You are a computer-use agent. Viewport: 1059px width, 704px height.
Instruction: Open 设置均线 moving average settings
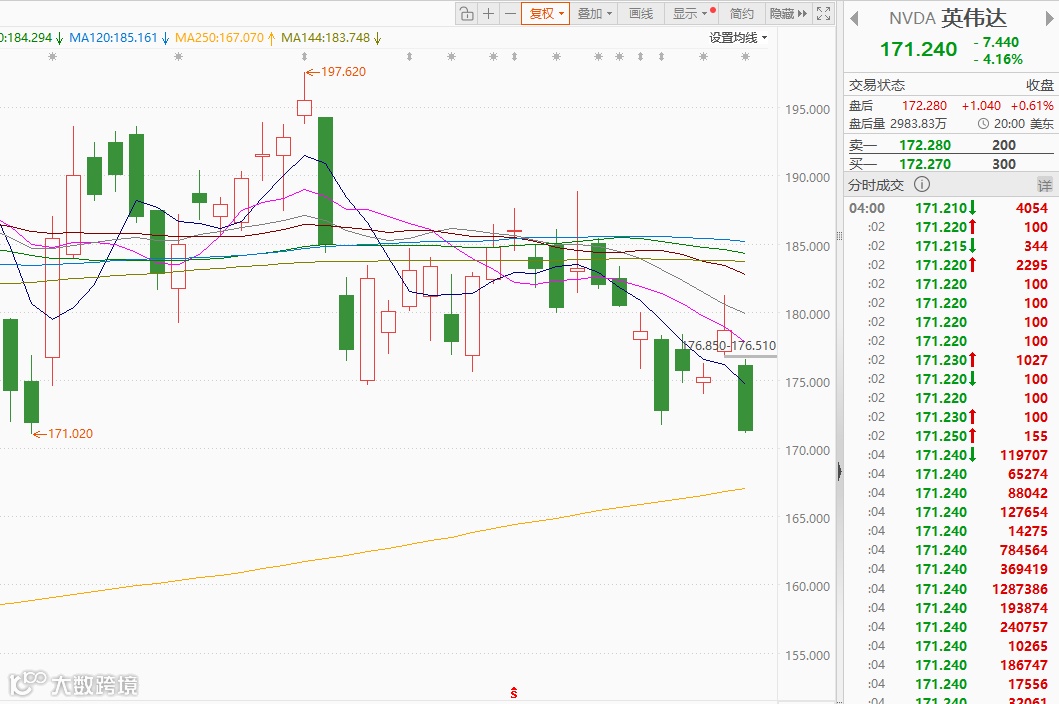[x=738, y=38]
